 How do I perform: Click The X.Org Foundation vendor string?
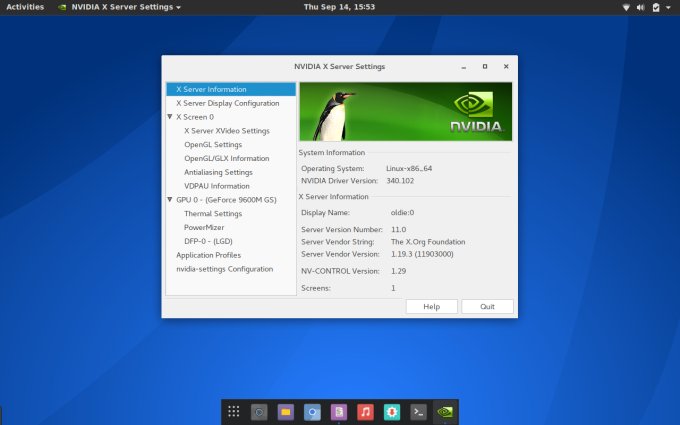pyautogui.click(x=428, y=242)
